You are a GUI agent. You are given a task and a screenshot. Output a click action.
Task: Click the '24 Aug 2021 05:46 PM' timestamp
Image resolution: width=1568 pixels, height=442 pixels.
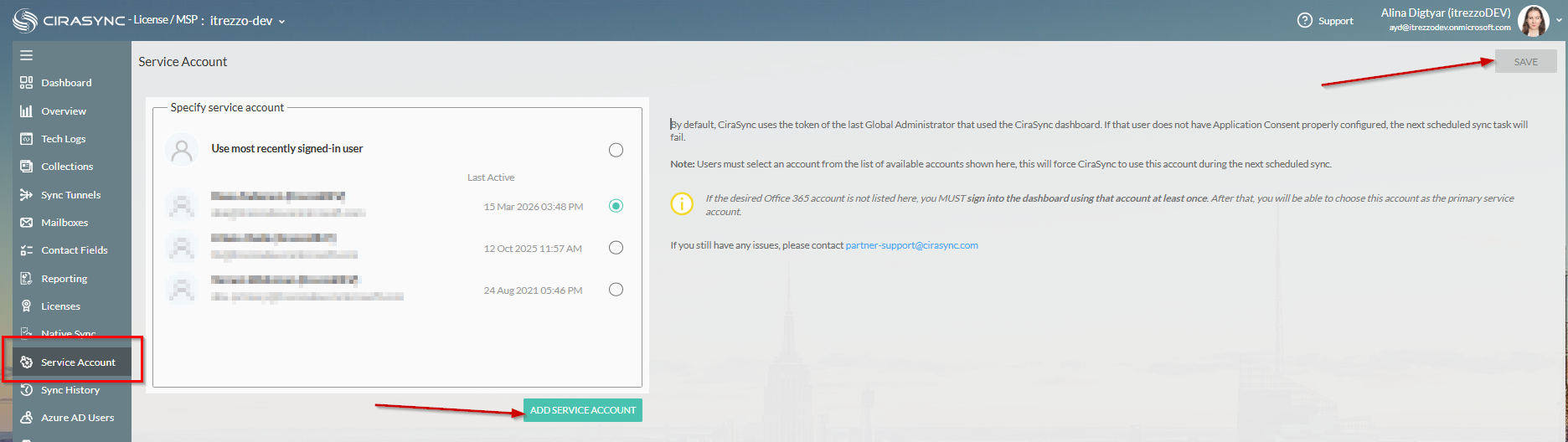533,290
